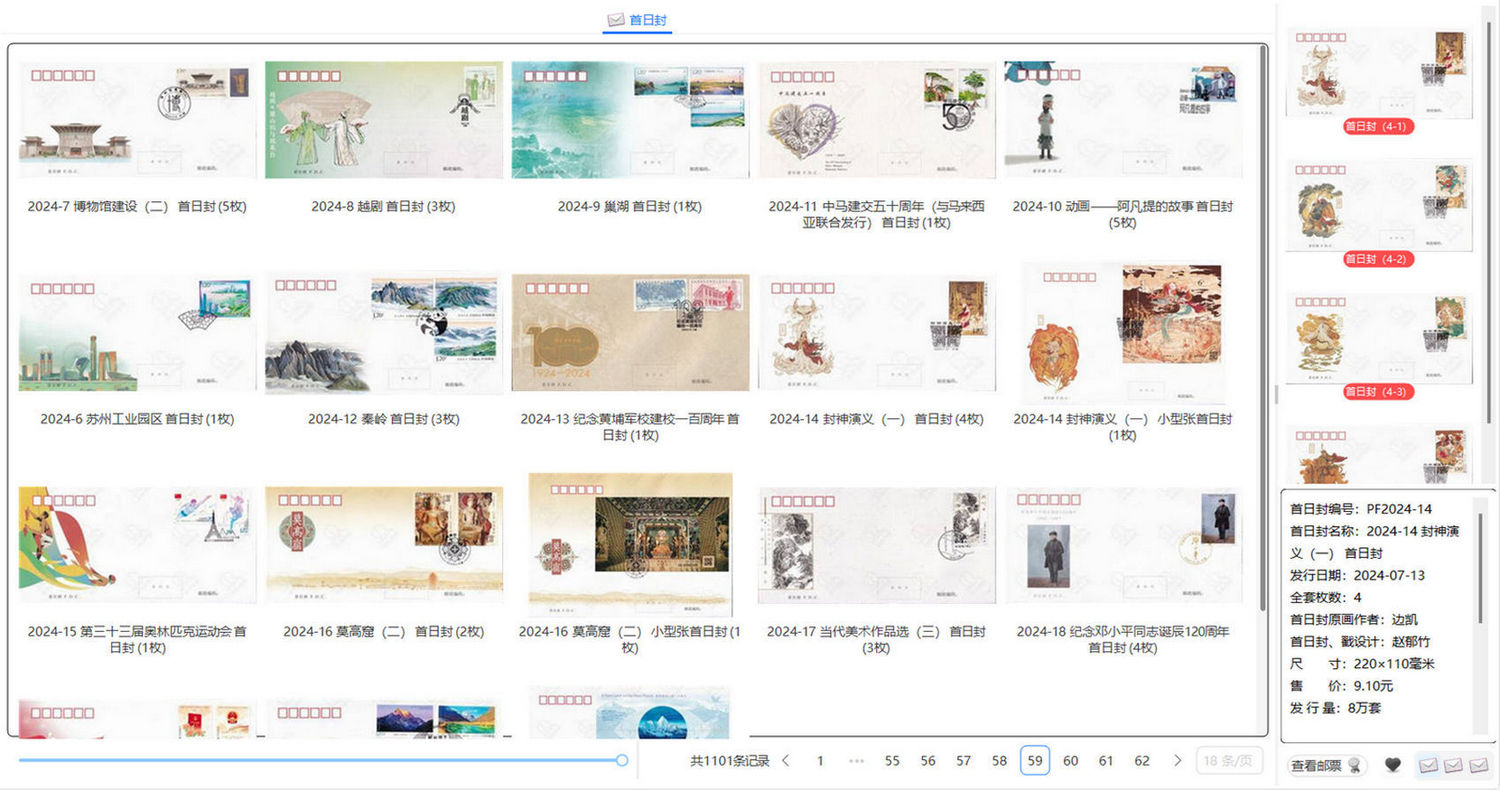Screen dimensions: 1500x790
Task: Switch to the 首日封 tab
Action: 648,20
